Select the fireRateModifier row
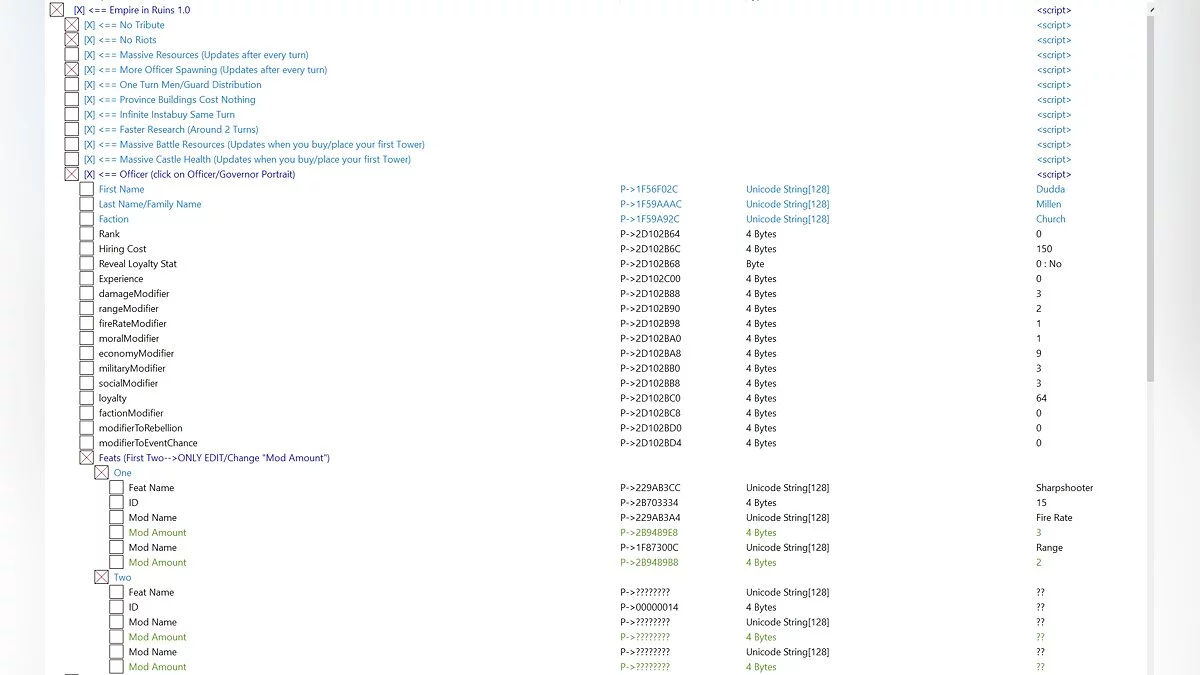Image resolution: width=1200 pixels, height=675 pixels. (x=133, y=324)
